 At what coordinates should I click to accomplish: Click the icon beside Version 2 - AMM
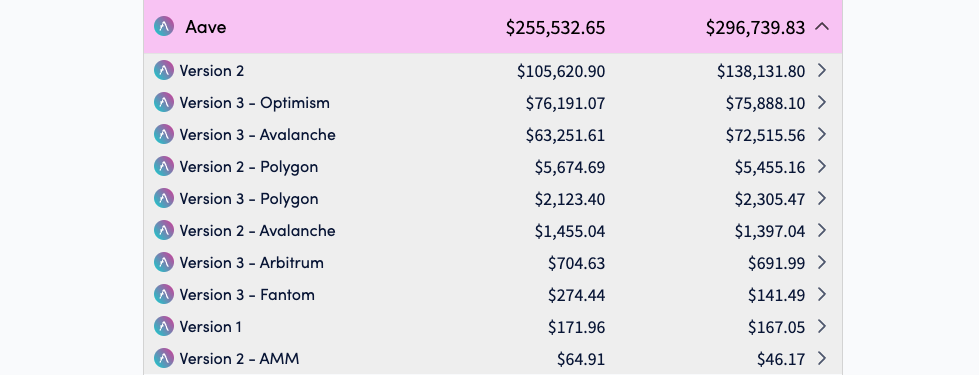coord(164,358)
